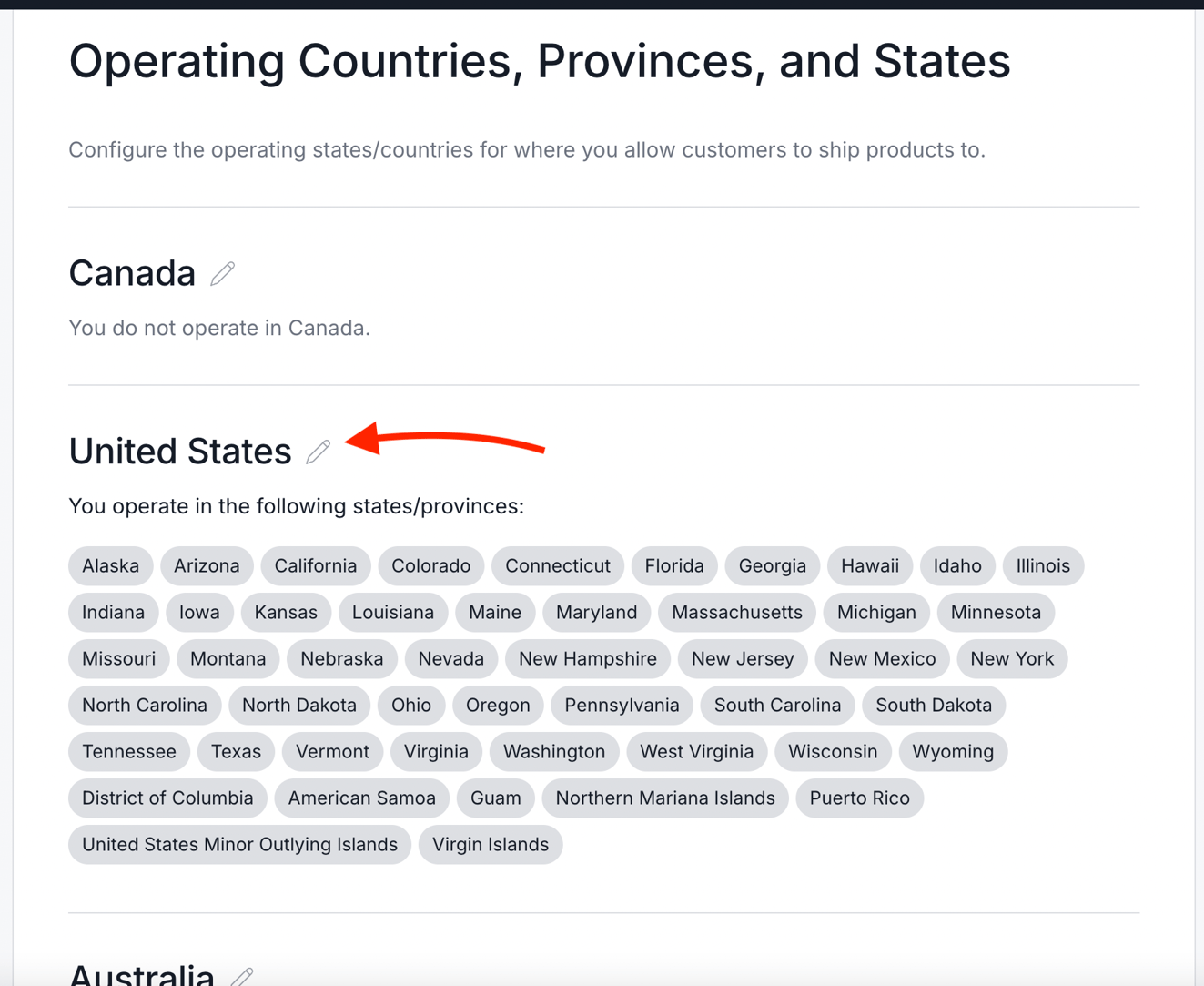
Task: Click the pencil edit icon next to Canada
Action: point(221,273)
